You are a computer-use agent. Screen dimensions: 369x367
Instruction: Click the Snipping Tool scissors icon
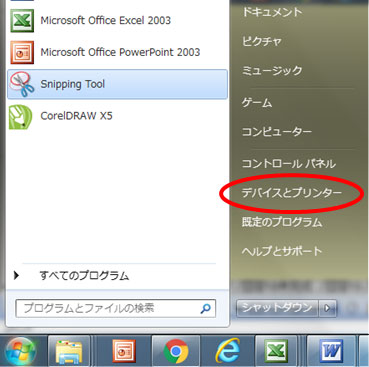click(x=22, y=84)
